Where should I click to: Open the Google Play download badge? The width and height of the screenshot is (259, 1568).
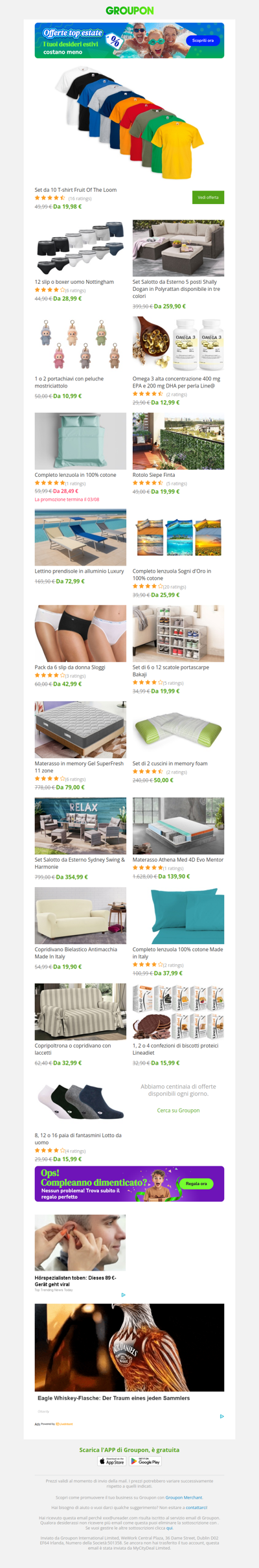(145, 1461)
